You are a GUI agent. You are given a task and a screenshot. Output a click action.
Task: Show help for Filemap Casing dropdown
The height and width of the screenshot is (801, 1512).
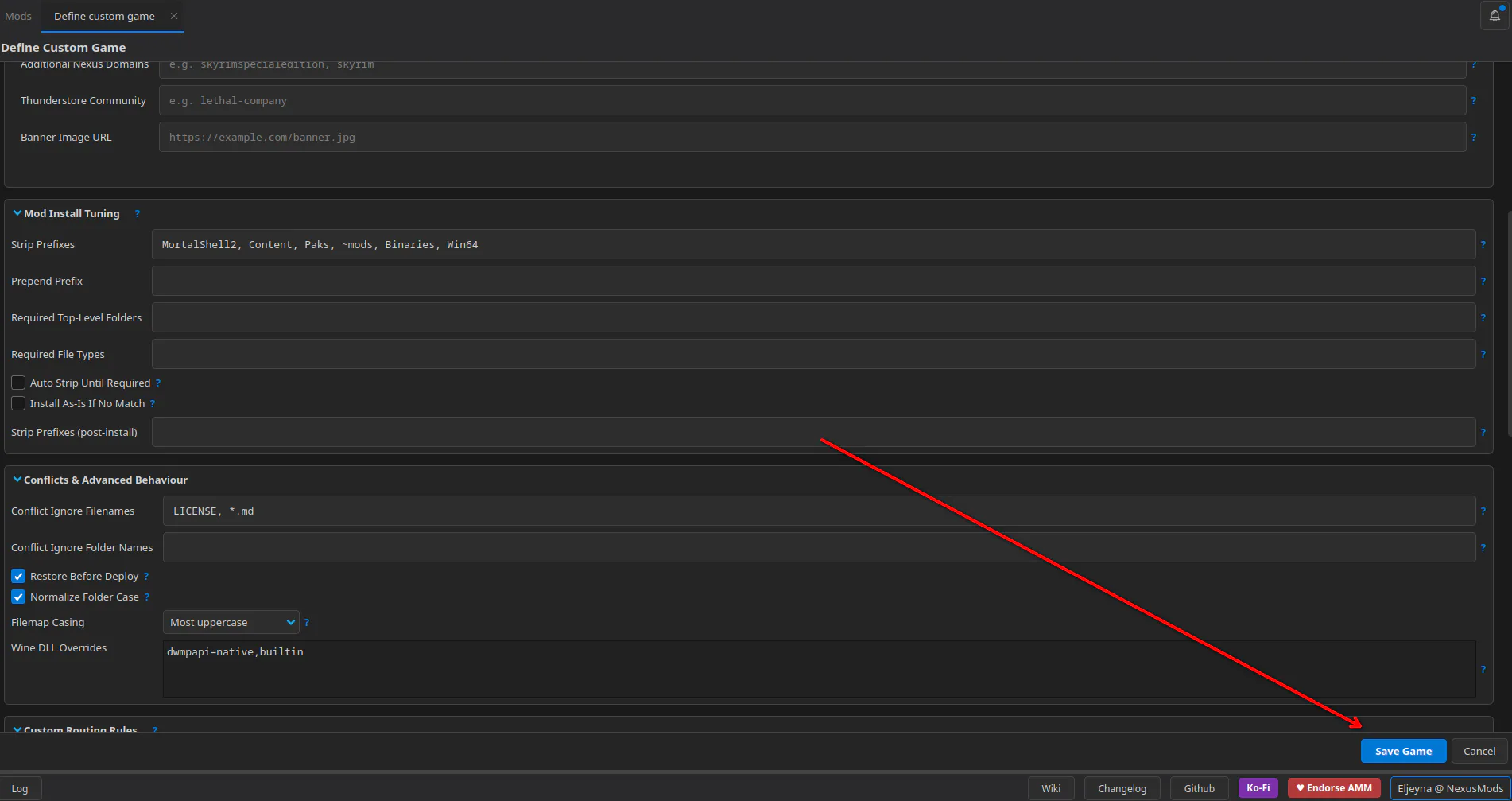coord(307,623)
